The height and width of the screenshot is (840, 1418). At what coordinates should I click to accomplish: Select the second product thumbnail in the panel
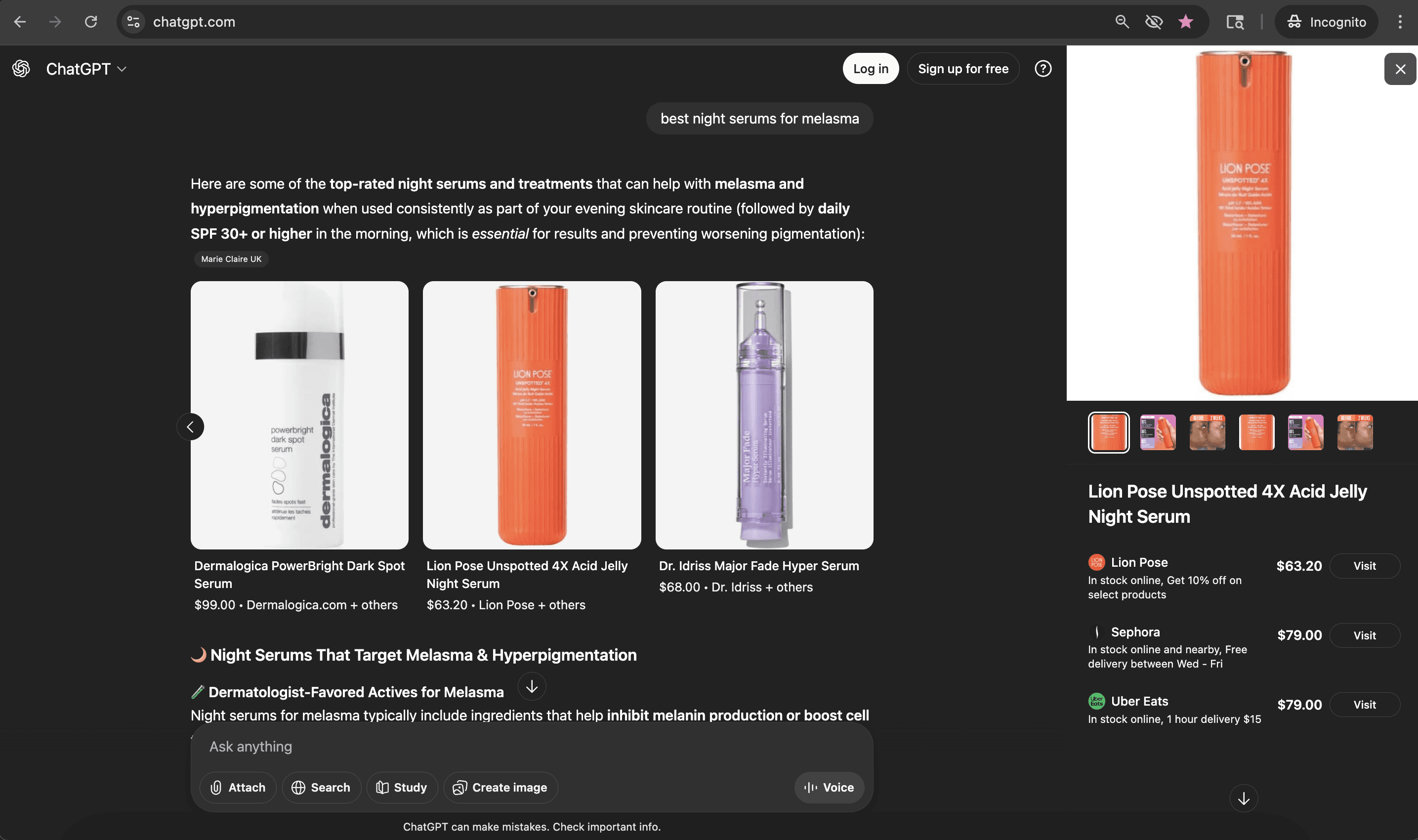(x=1158, y=432)
